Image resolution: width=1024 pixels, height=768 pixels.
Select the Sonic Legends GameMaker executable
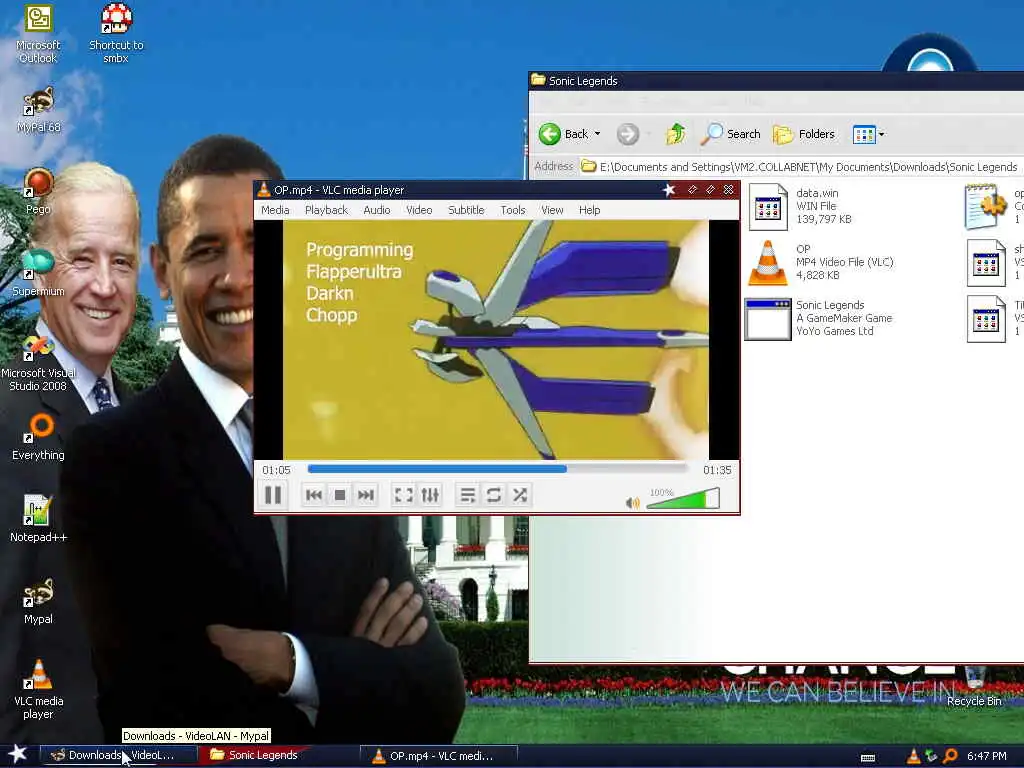[x=819, y=318]
